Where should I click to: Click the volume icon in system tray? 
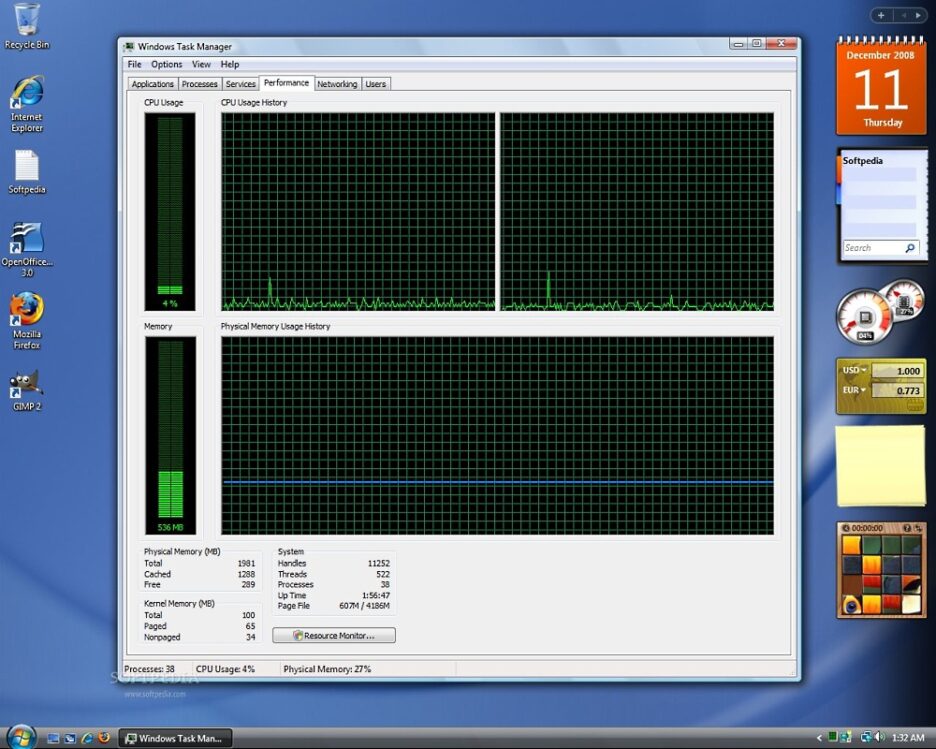coord(879,737)
